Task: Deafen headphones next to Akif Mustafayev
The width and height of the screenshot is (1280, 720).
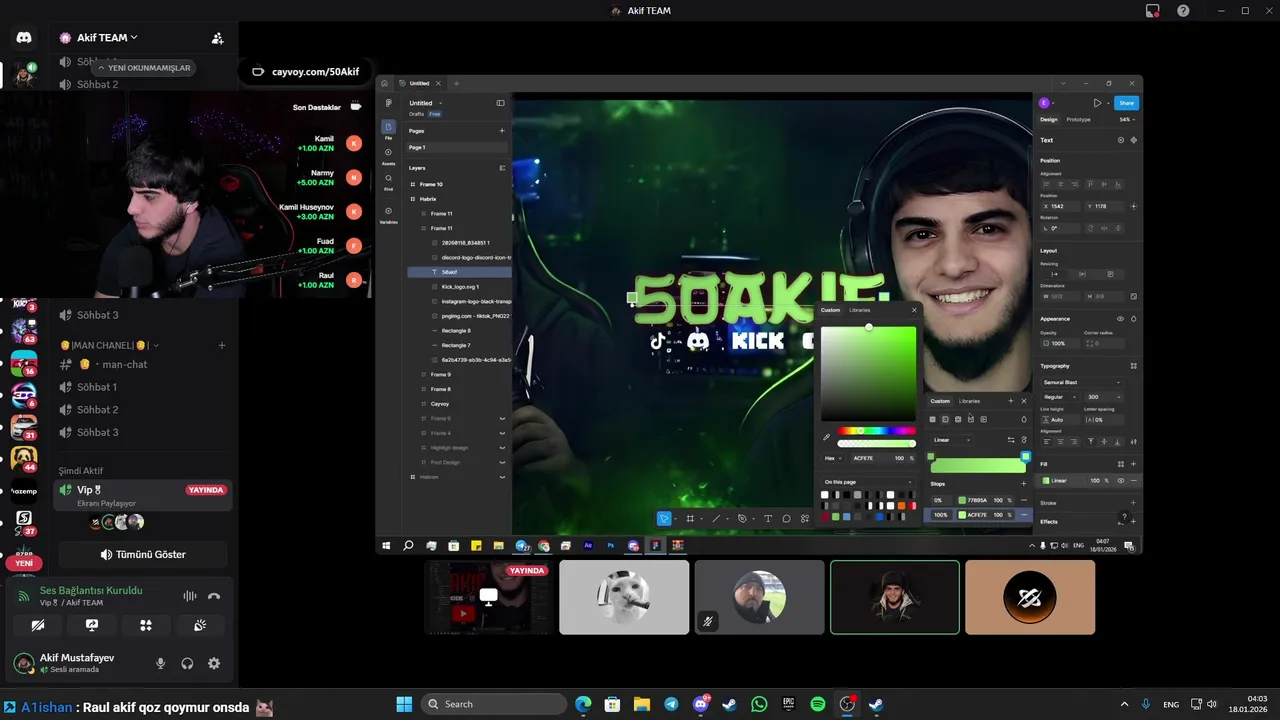Action: (x=187, y=663)
